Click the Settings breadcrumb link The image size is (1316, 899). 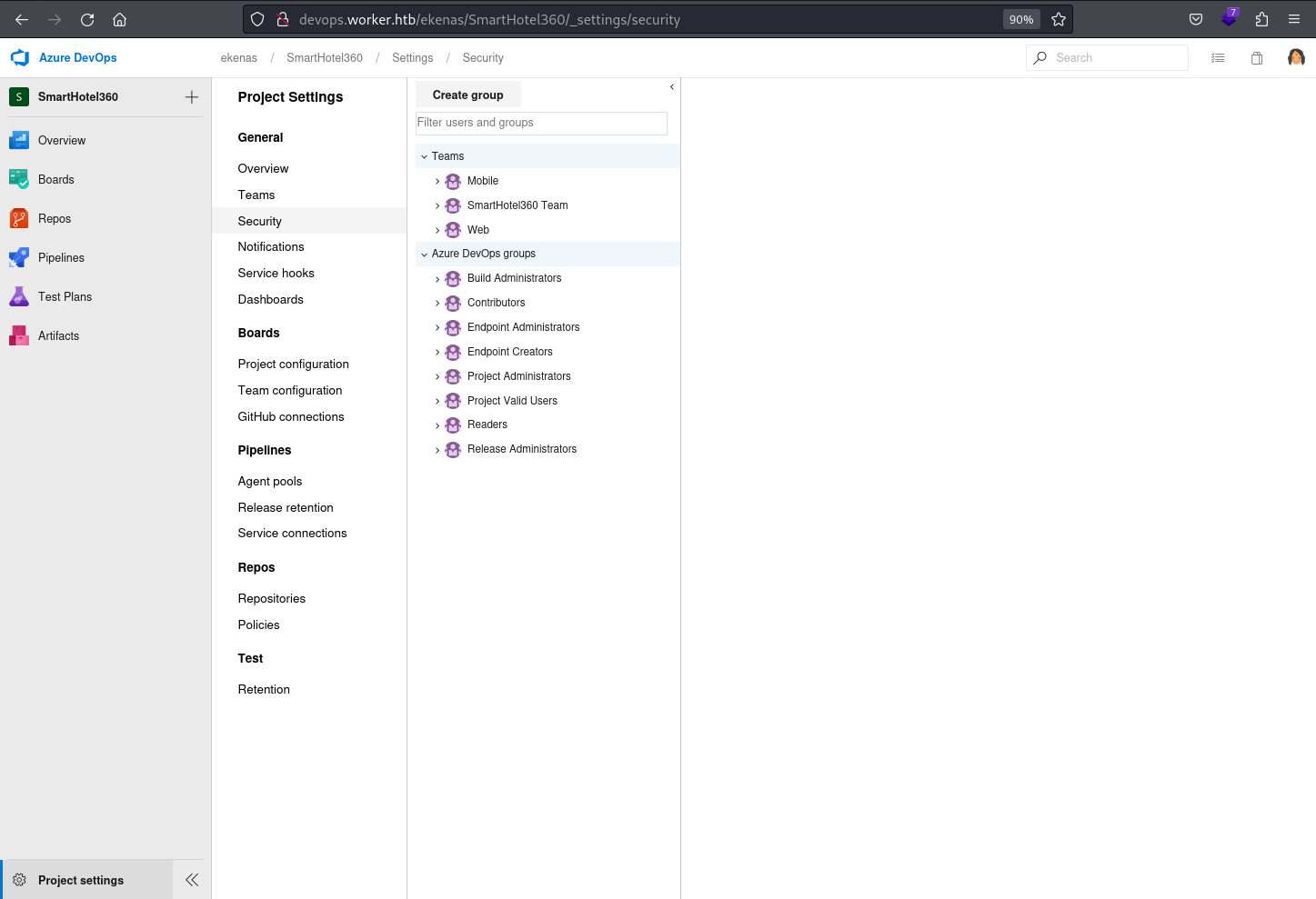click(413, 57)
